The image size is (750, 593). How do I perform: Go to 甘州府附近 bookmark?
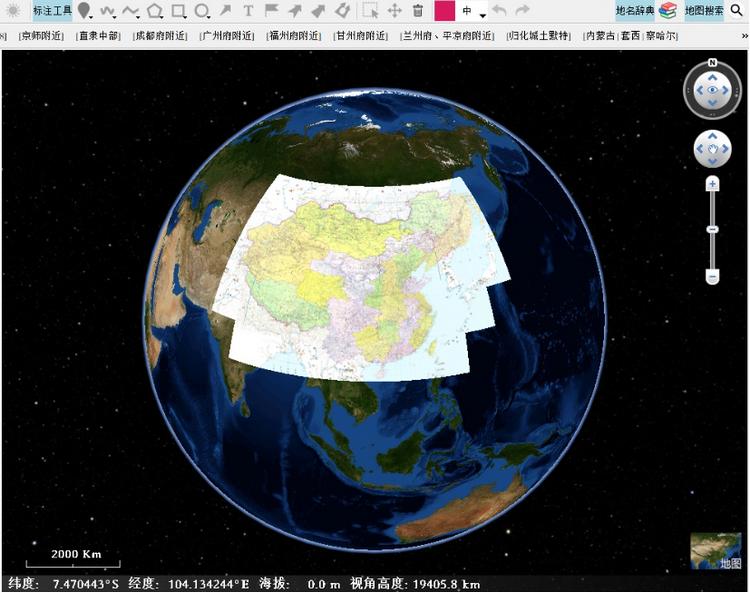(361, 36)
